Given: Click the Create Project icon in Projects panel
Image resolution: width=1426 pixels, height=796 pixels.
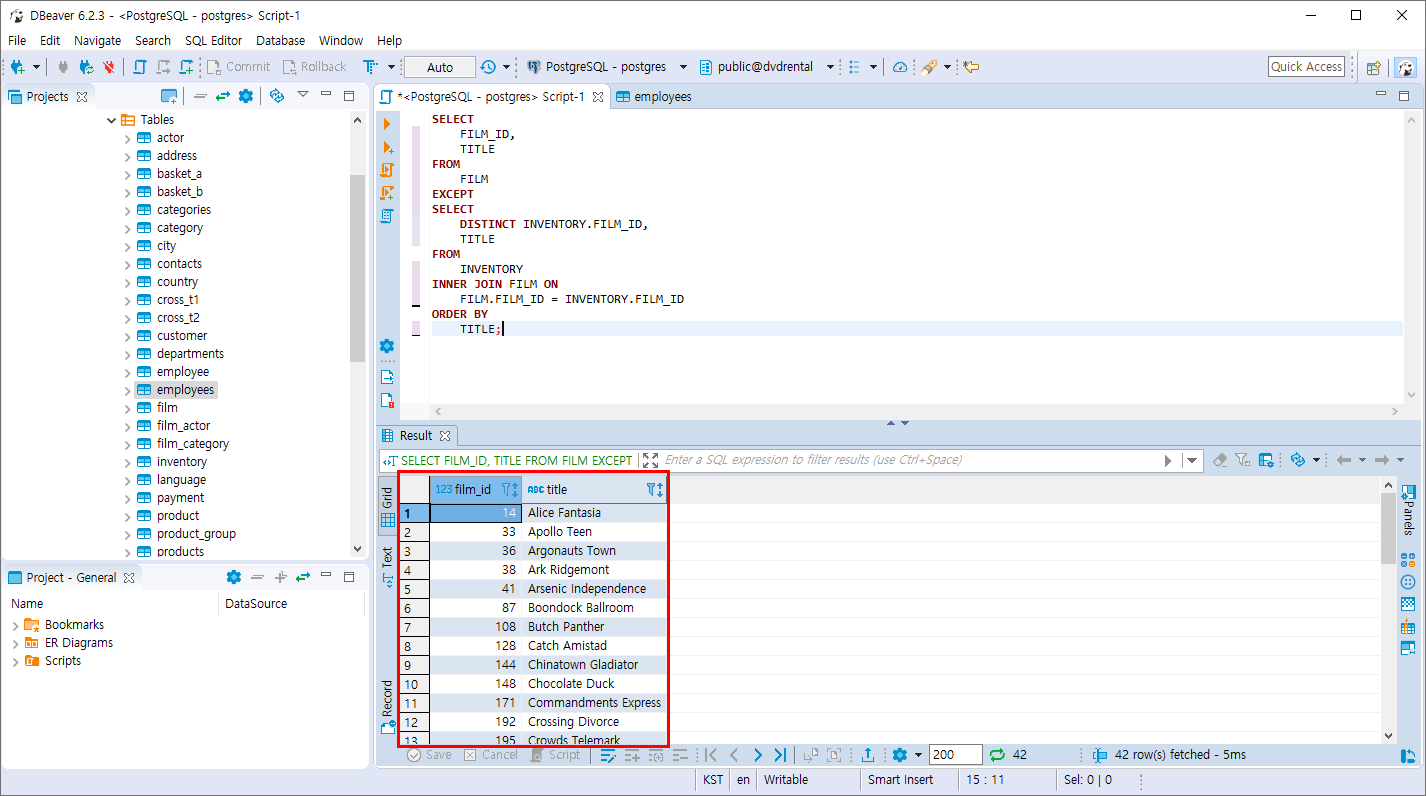Looking at the screenshot, I should click(169, 96).
